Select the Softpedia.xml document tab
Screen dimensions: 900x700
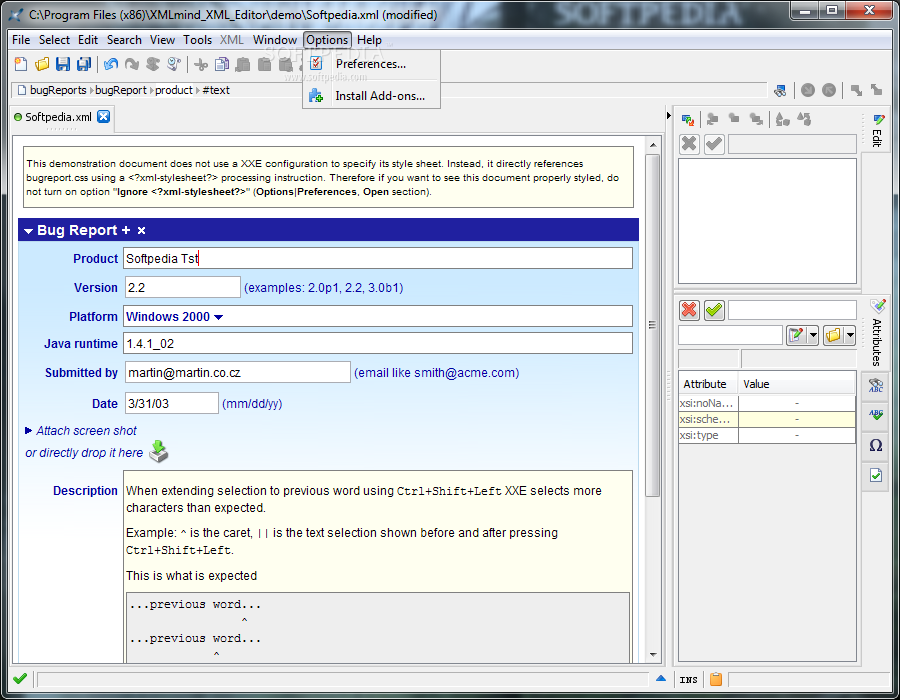tap(58, 117)
